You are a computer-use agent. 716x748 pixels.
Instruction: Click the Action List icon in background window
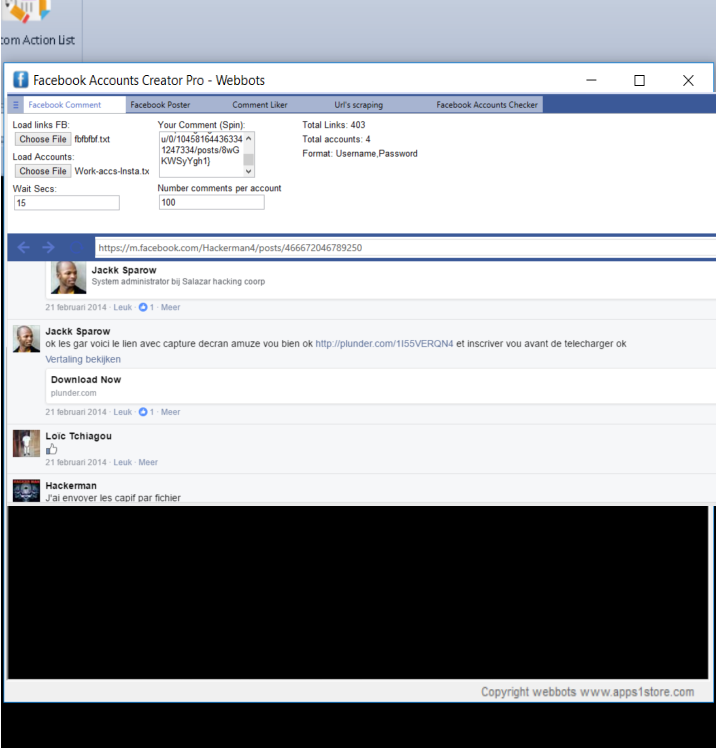click(27, 10)
